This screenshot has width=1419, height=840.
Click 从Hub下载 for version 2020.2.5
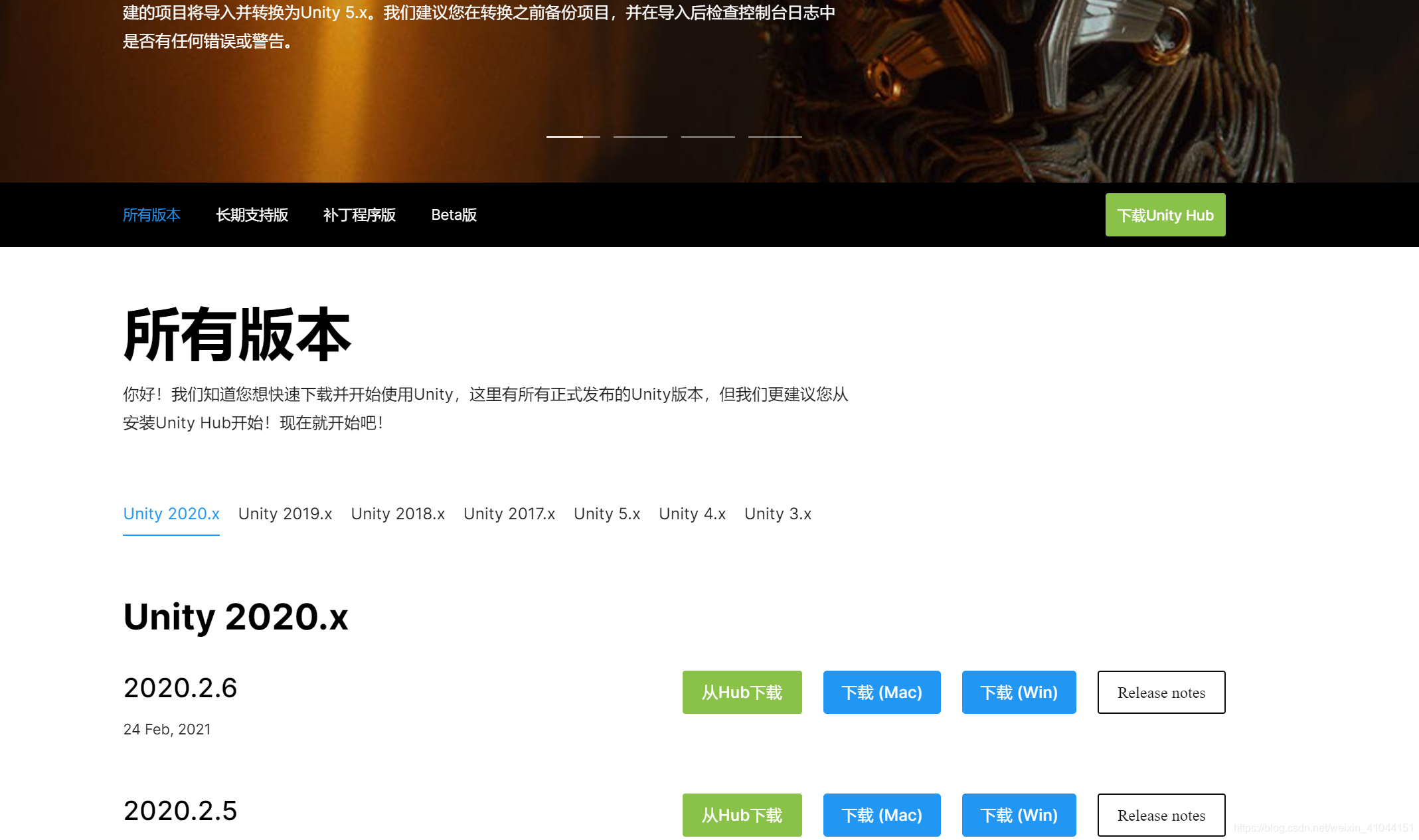pos(742,815)
